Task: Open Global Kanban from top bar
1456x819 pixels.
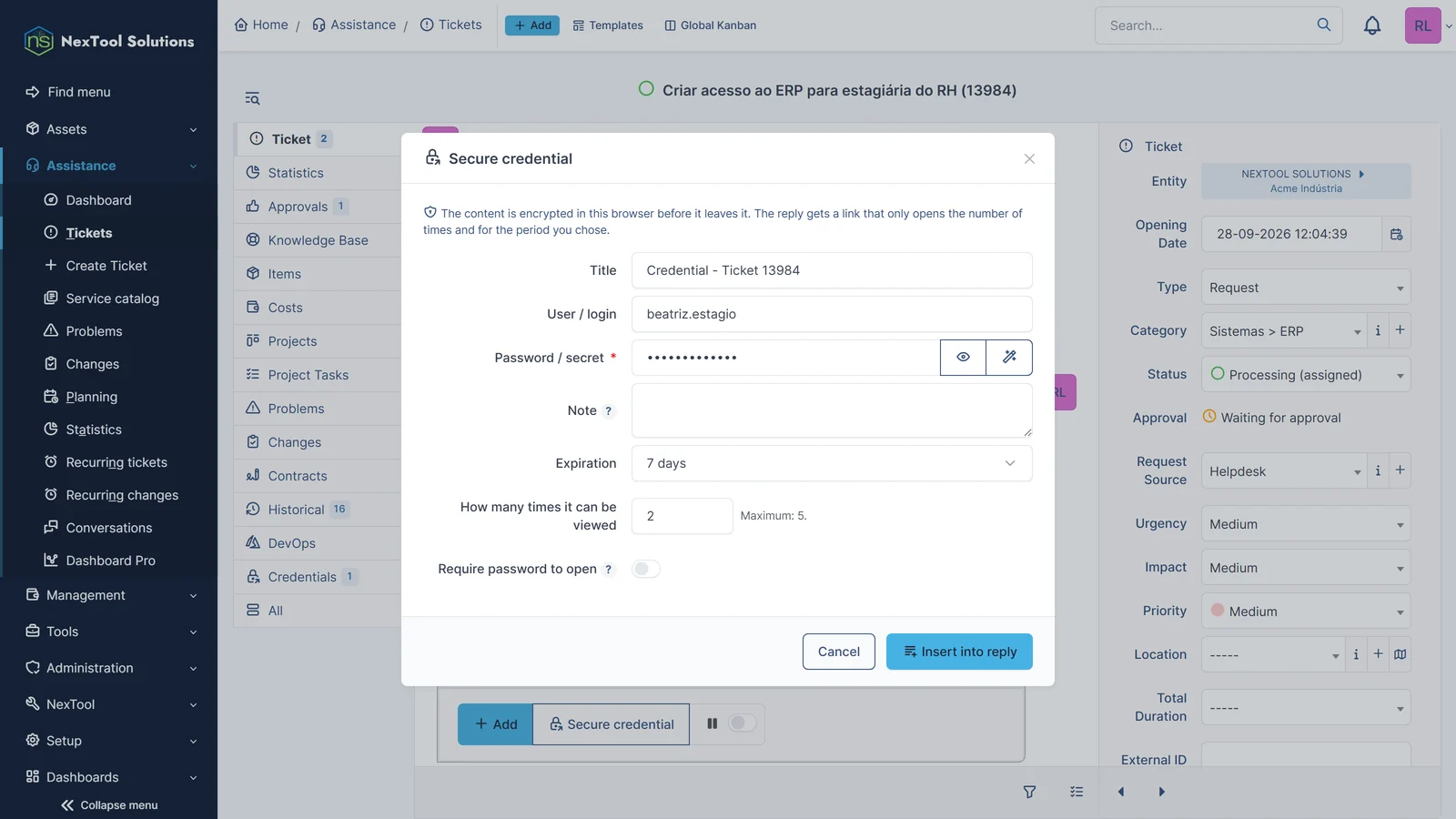Action: coord(711,25)
